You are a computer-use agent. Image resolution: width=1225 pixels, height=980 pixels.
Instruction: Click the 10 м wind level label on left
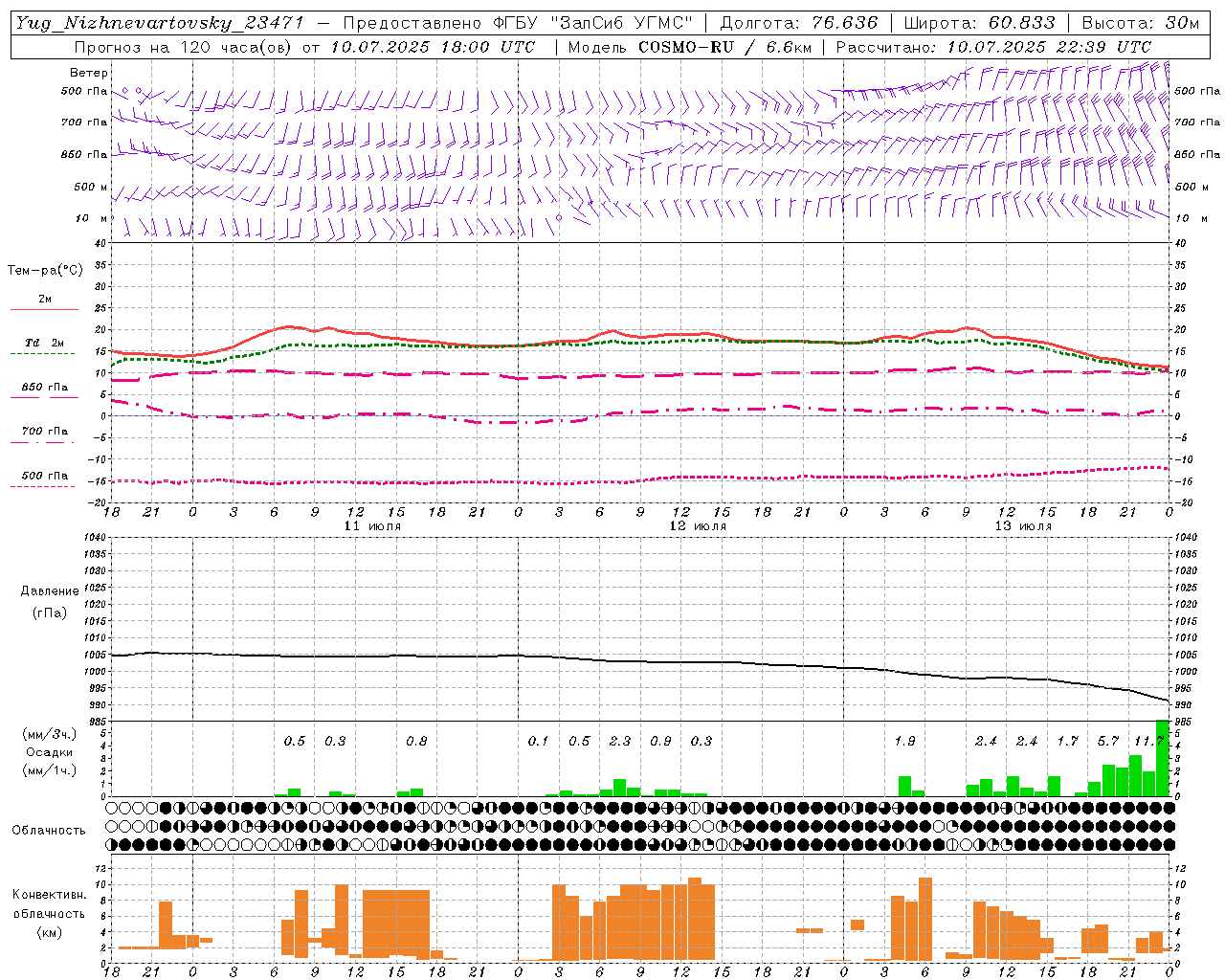click(93, 218)
